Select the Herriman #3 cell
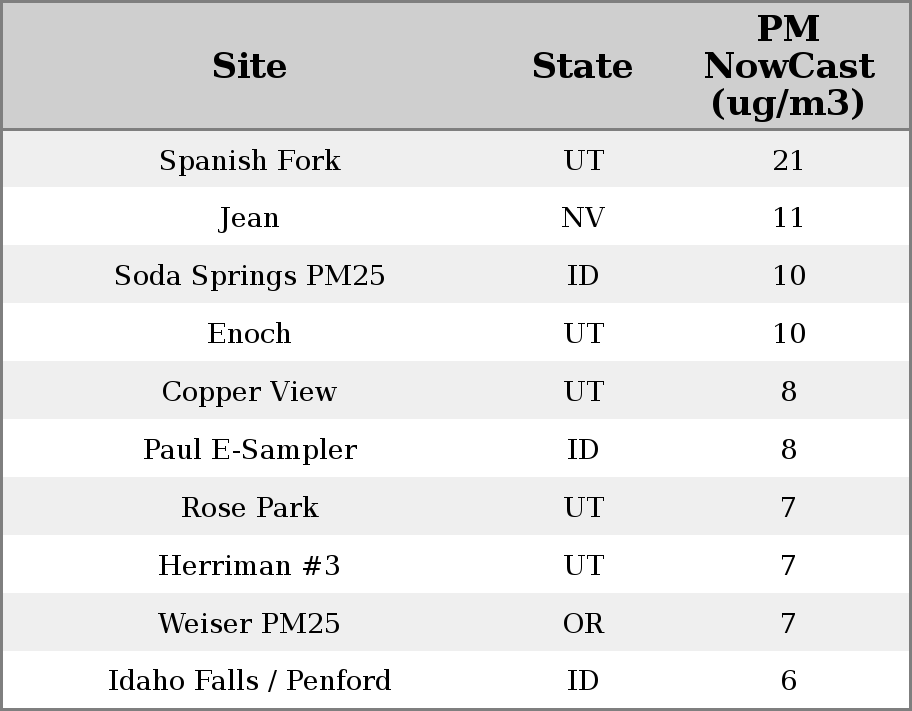 (x=250, y=566)
